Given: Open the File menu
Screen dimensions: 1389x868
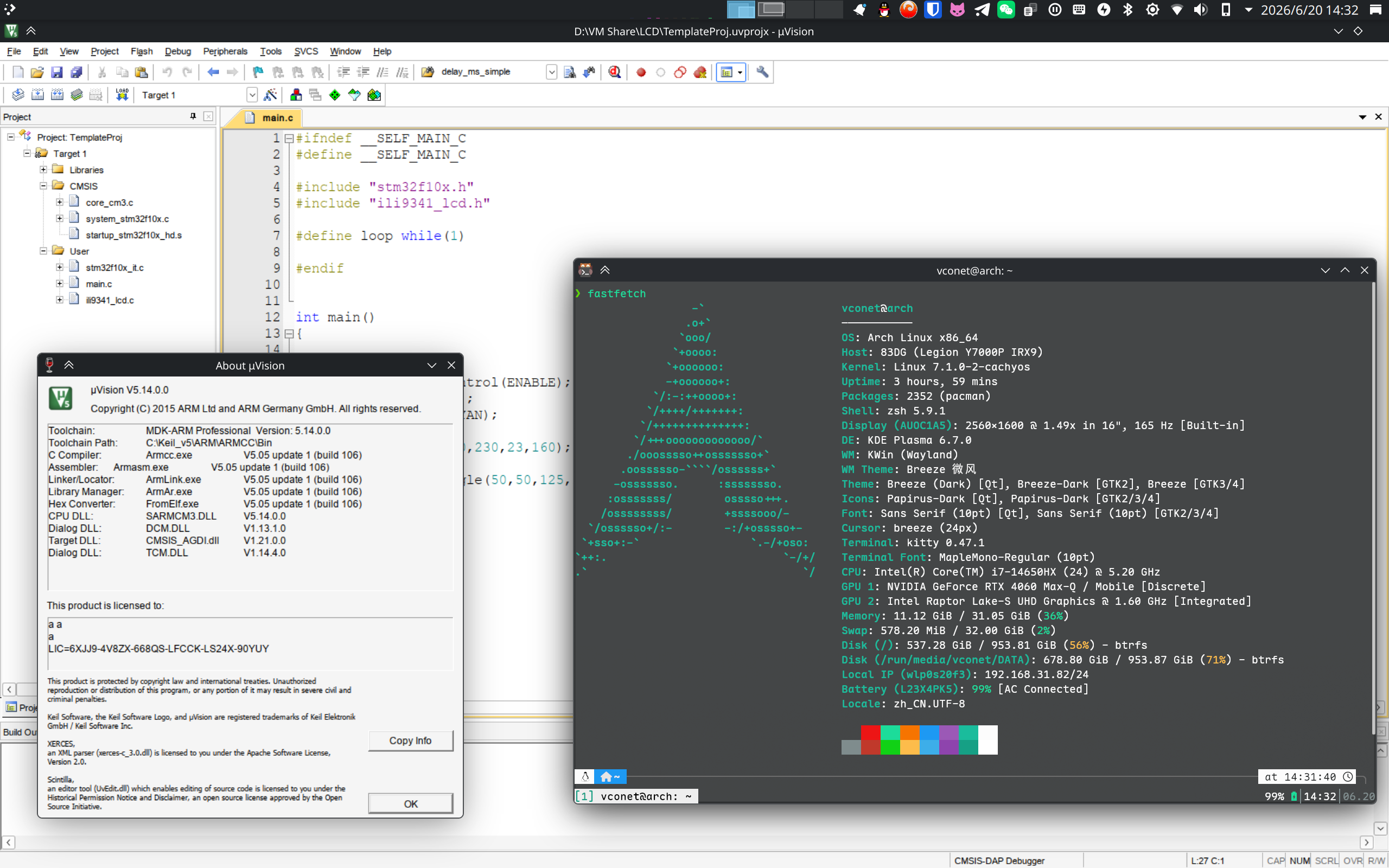Looking at the screenshot, I should (x=14, y=51).
